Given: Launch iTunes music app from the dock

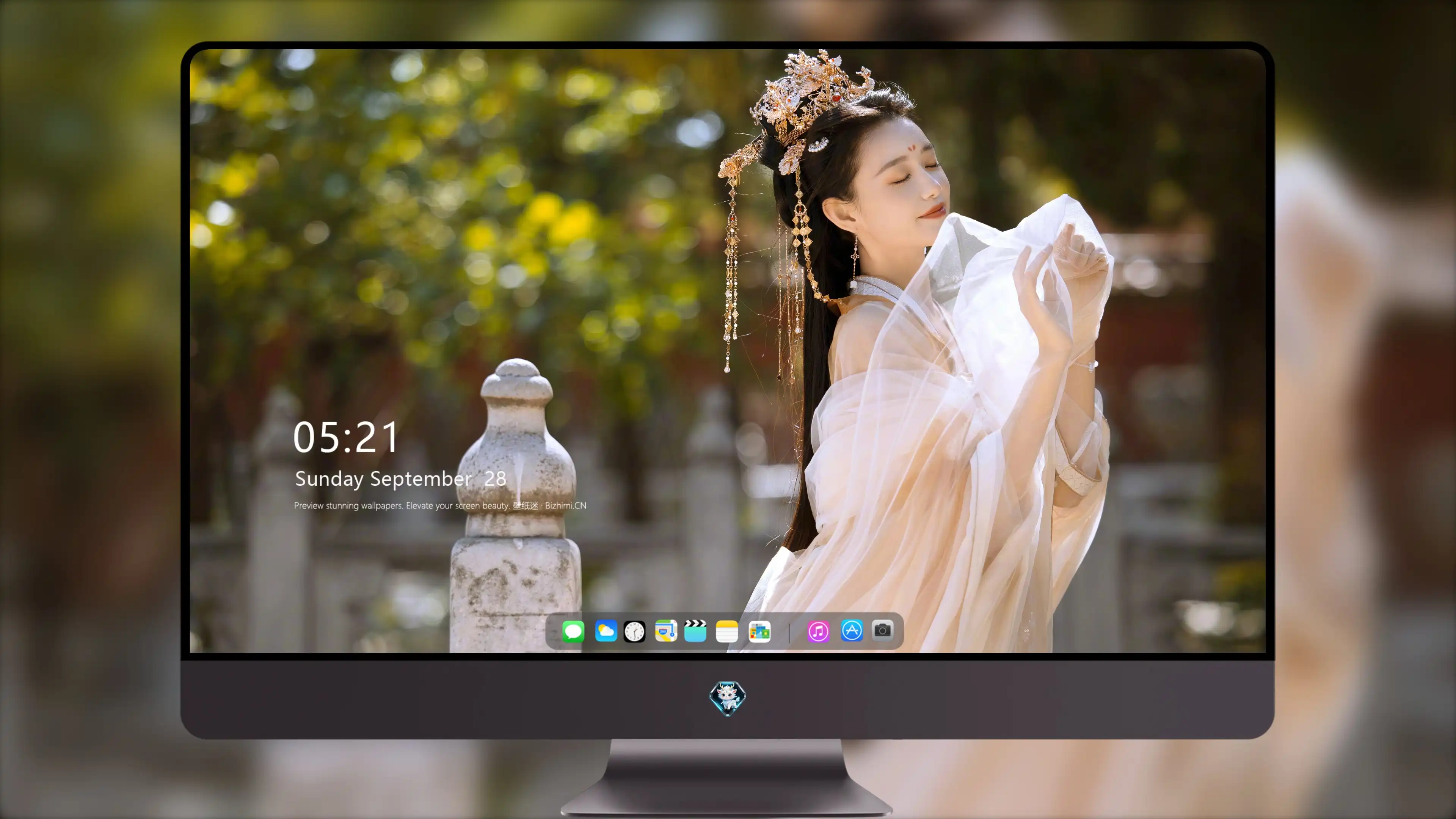Looking at the screenshot, I should [819, 631].
